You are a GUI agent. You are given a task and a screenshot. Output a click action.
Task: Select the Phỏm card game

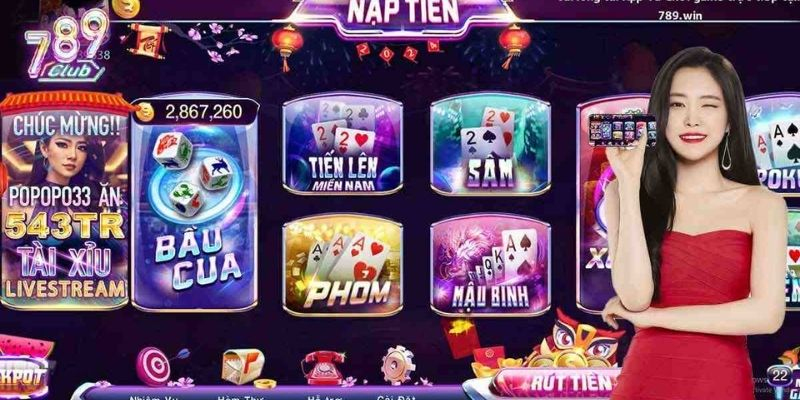(342, 265)
